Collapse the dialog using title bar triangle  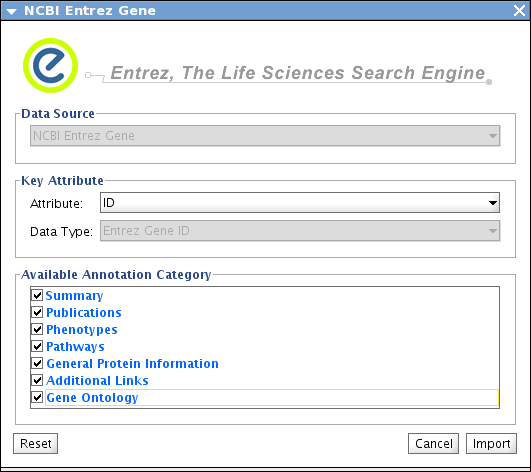[x=12, y=12]
